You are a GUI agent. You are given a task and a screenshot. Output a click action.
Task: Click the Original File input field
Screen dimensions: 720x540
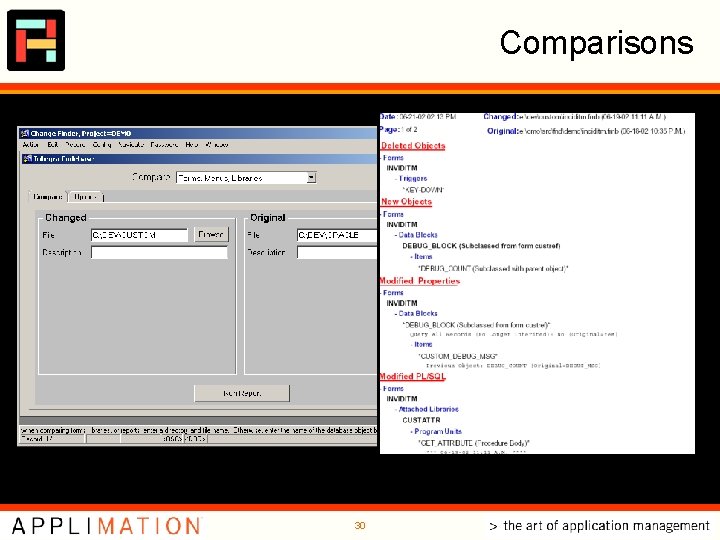[x=337, y=235]
